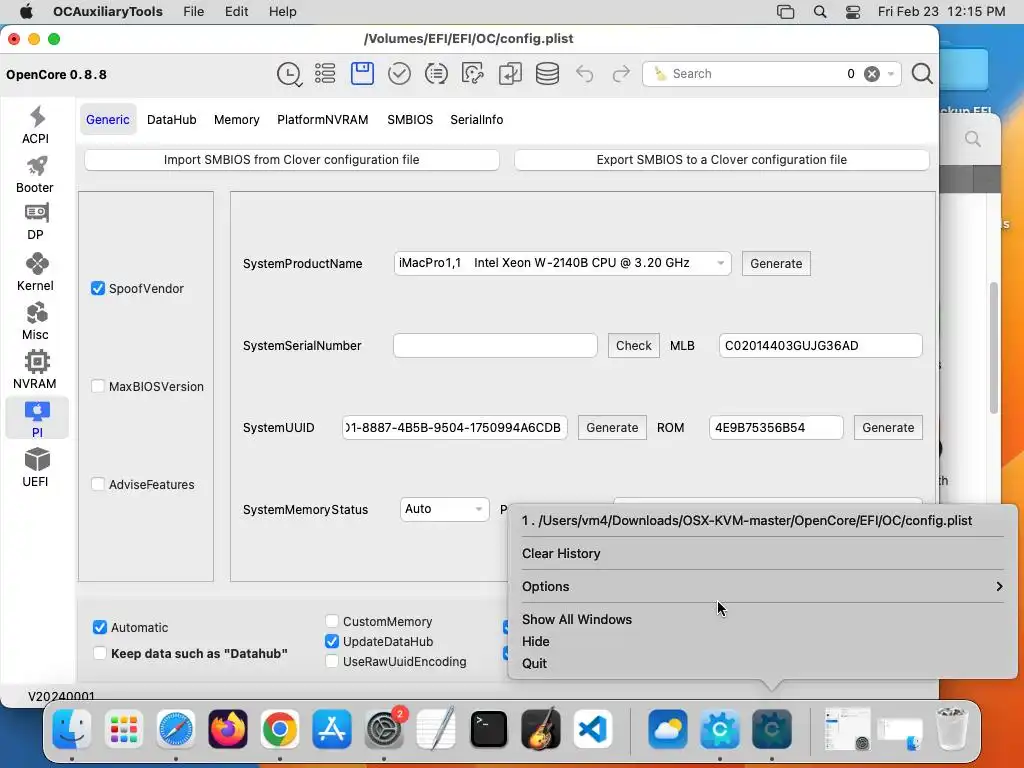Click the import document toolbar icon

(x=510, y=74)
